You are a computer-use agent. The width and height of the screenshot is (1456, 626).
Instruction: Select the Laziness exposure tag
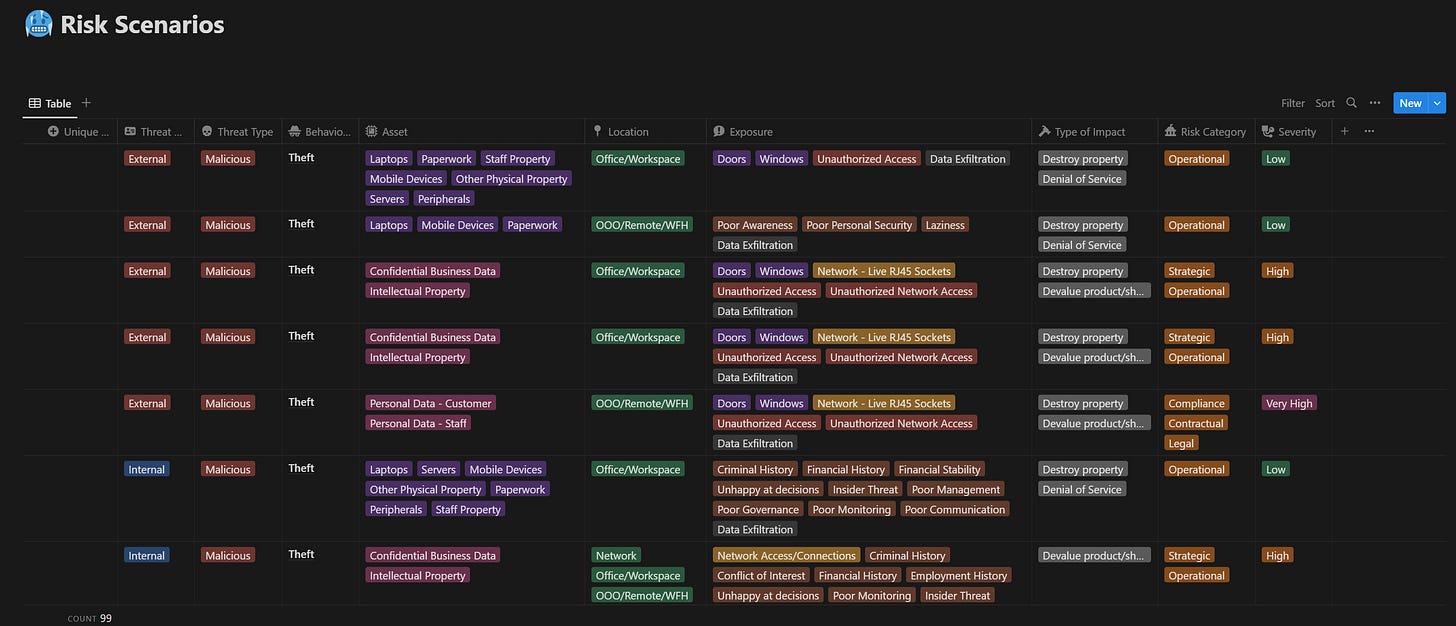[944, 225]
